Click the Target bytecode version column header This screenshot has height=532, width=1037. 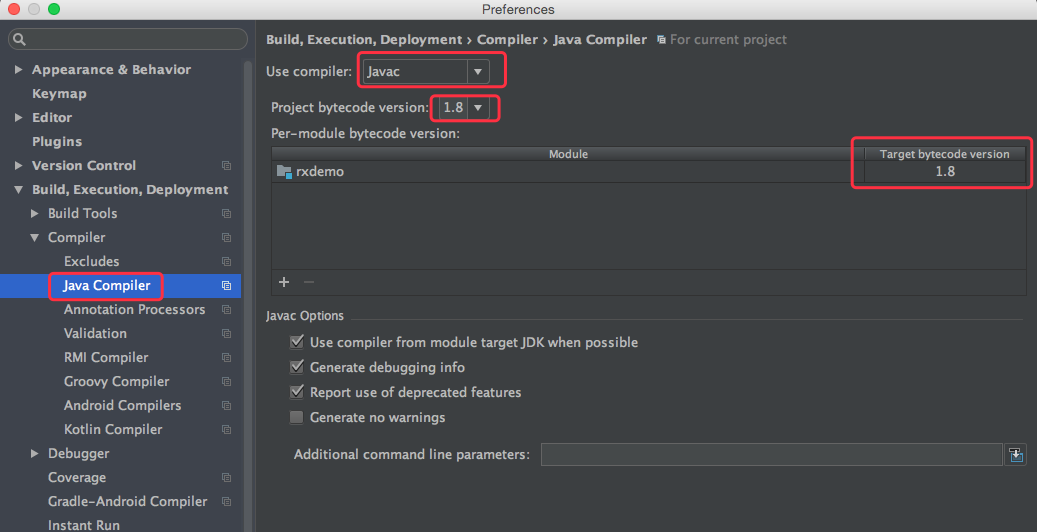pos(945,154)
